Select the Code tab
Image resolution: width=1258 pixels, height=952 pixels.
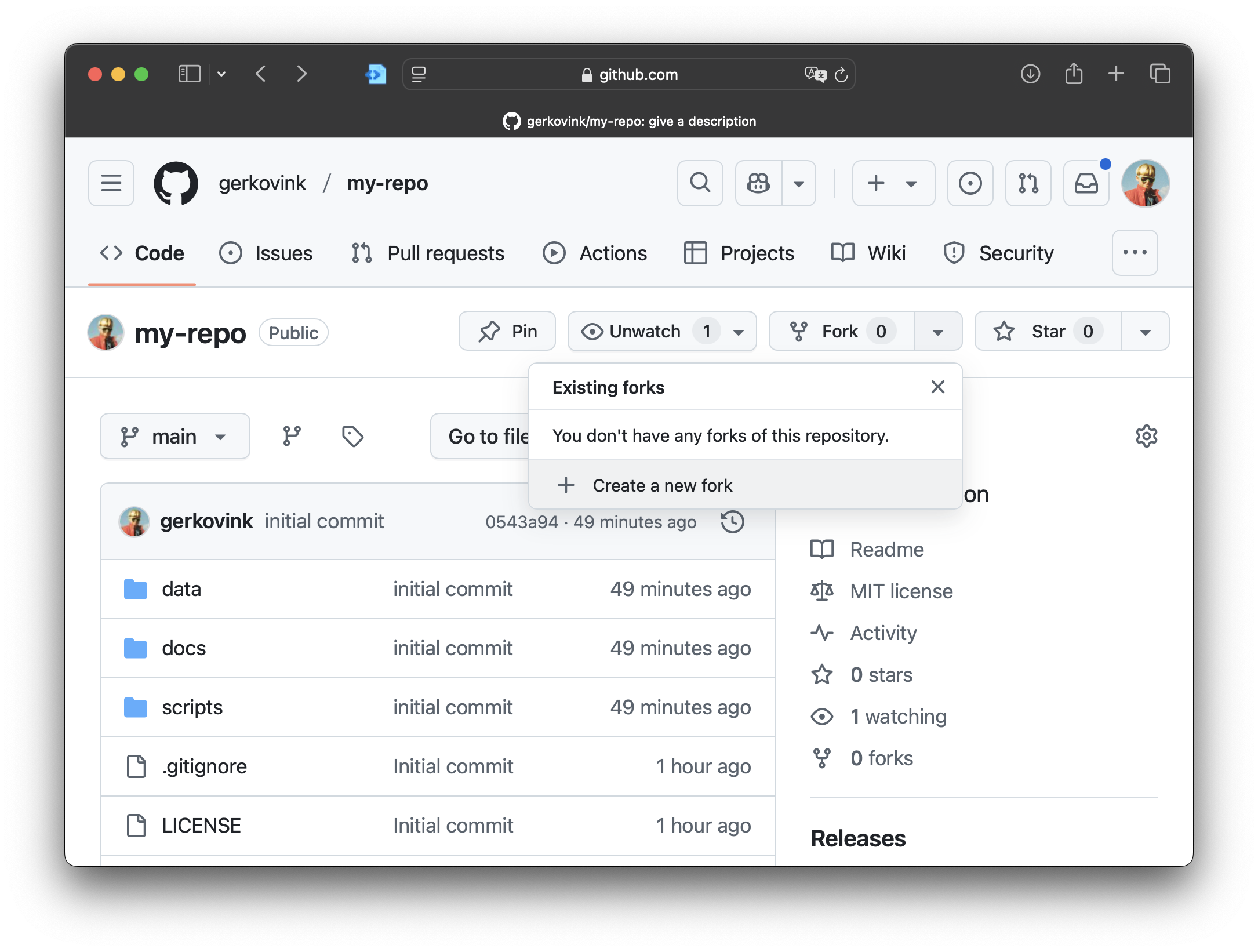pyautogui.click(x=142, y=253)
